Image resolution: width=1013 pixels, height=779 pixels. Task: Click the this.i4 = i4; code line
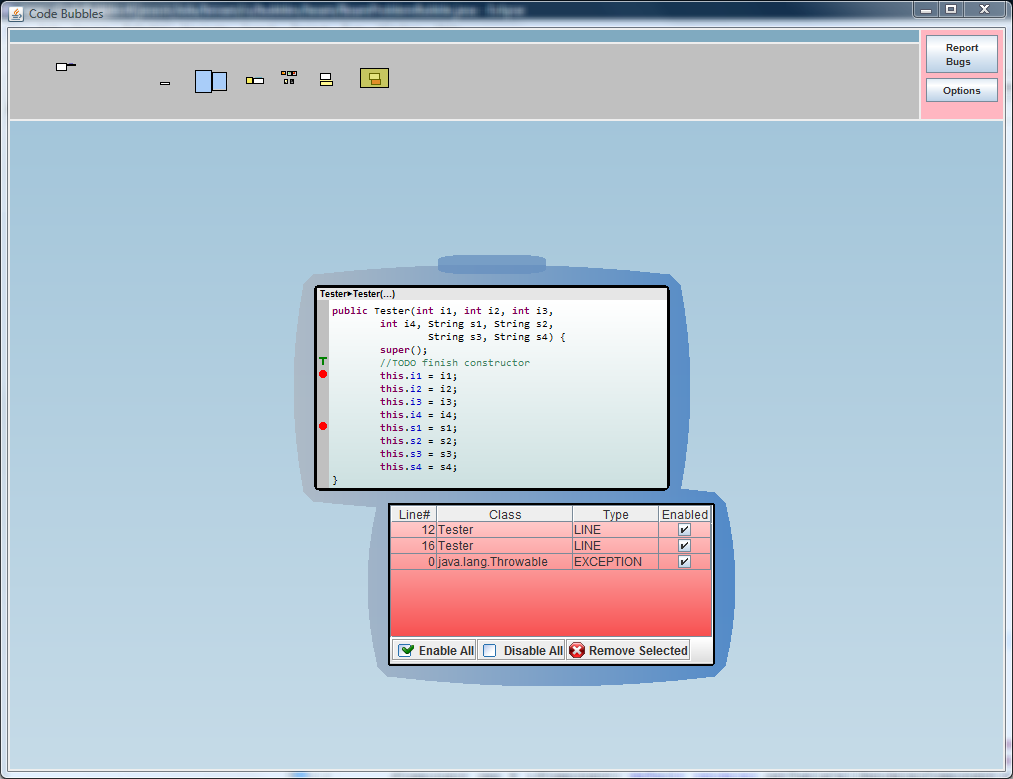418,415
